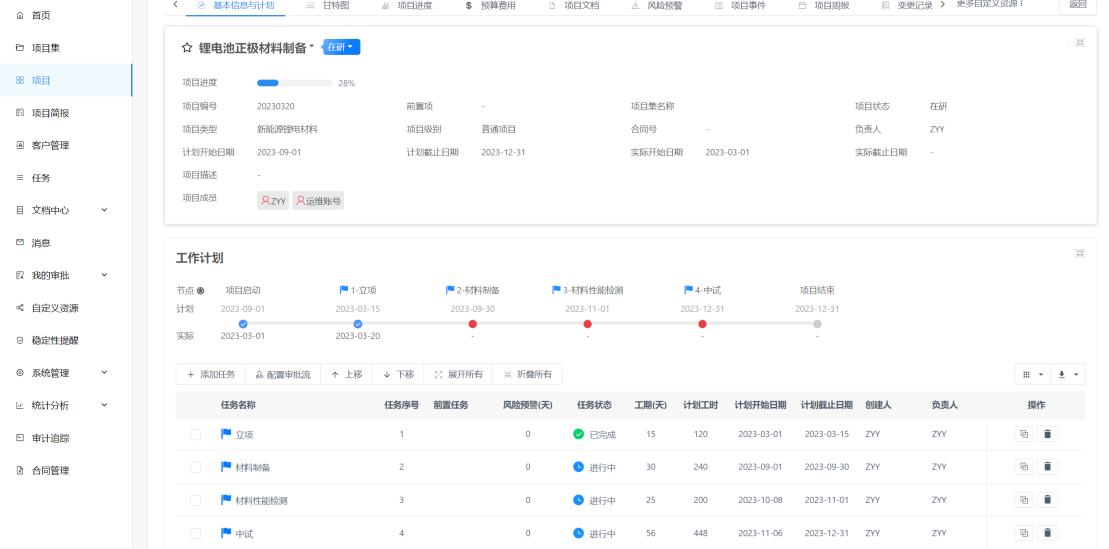
Task: Click the star icon beside 锂电池正极材料制备
Action: click(x=187, y=47)
